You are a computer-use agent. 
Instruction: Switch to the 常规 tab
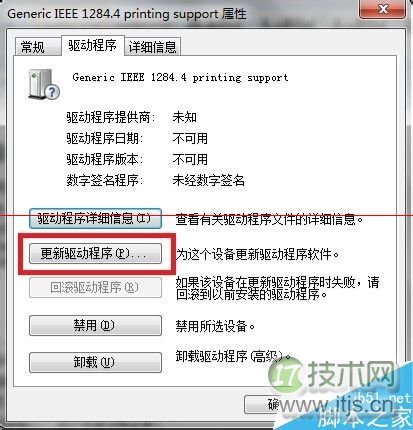[x=33, y=47]
